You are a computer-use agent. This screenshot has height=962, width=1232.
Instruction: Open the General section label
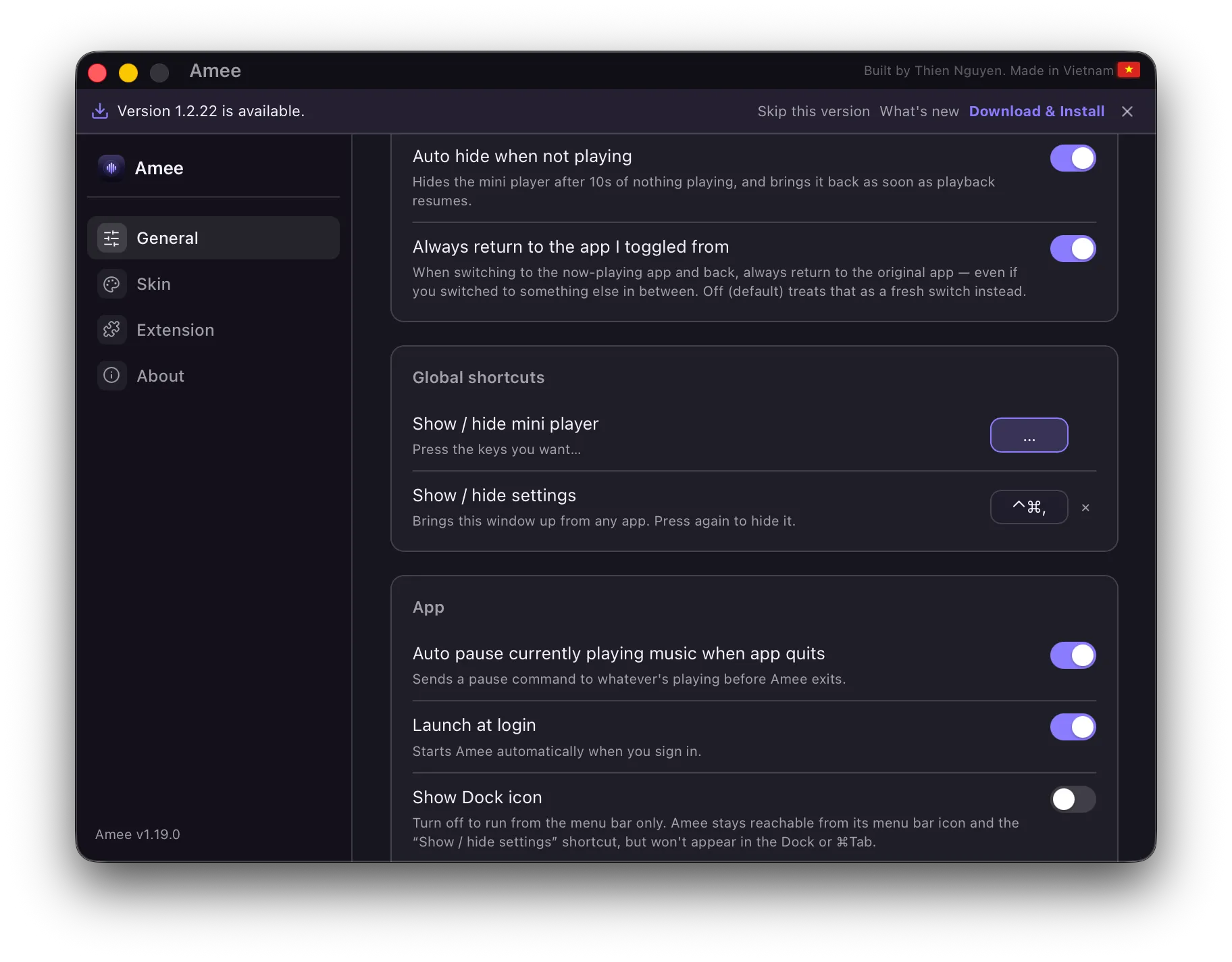coord(168,238)
